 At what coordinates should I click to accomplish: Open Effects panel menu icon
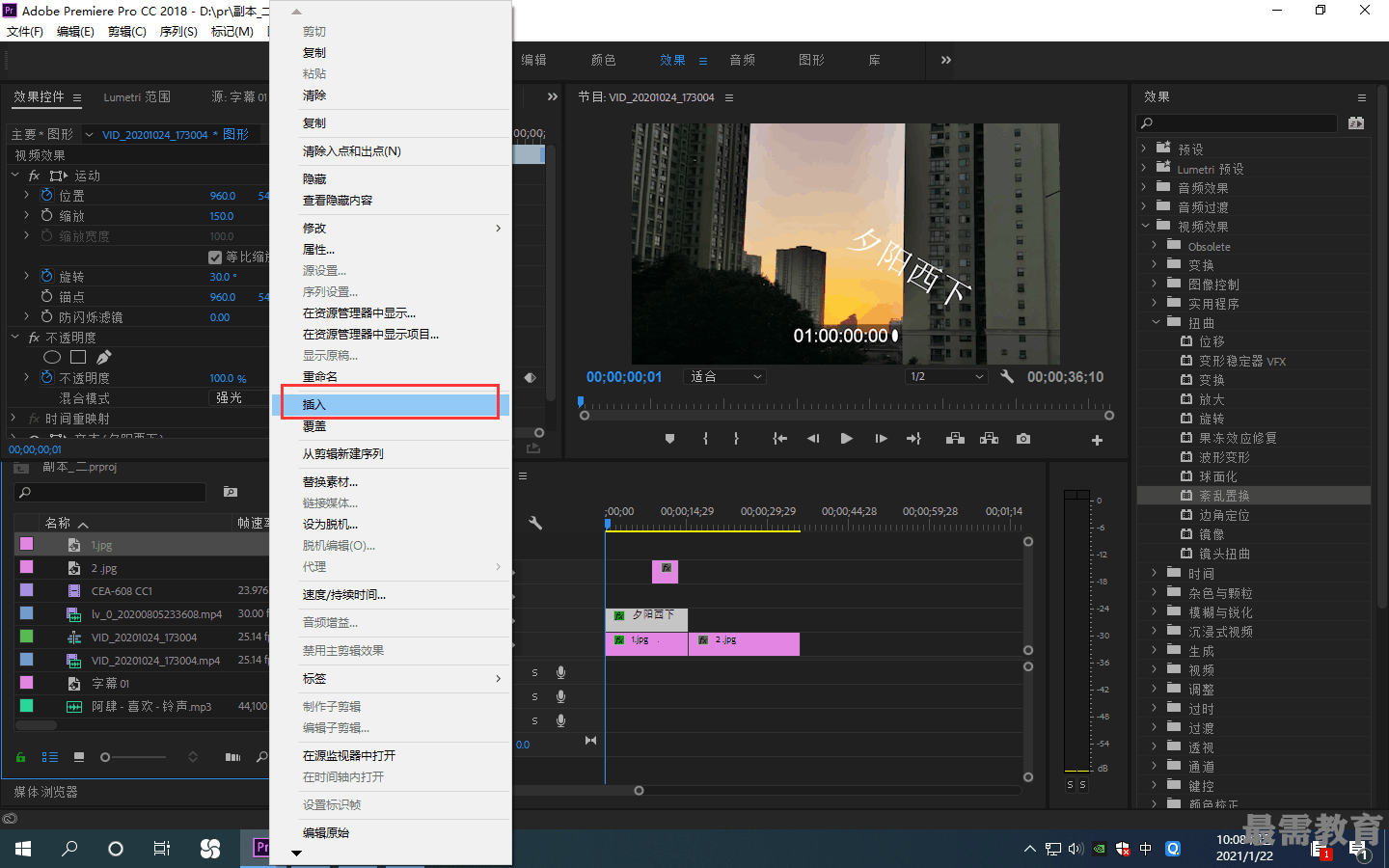click(1362, 97)
